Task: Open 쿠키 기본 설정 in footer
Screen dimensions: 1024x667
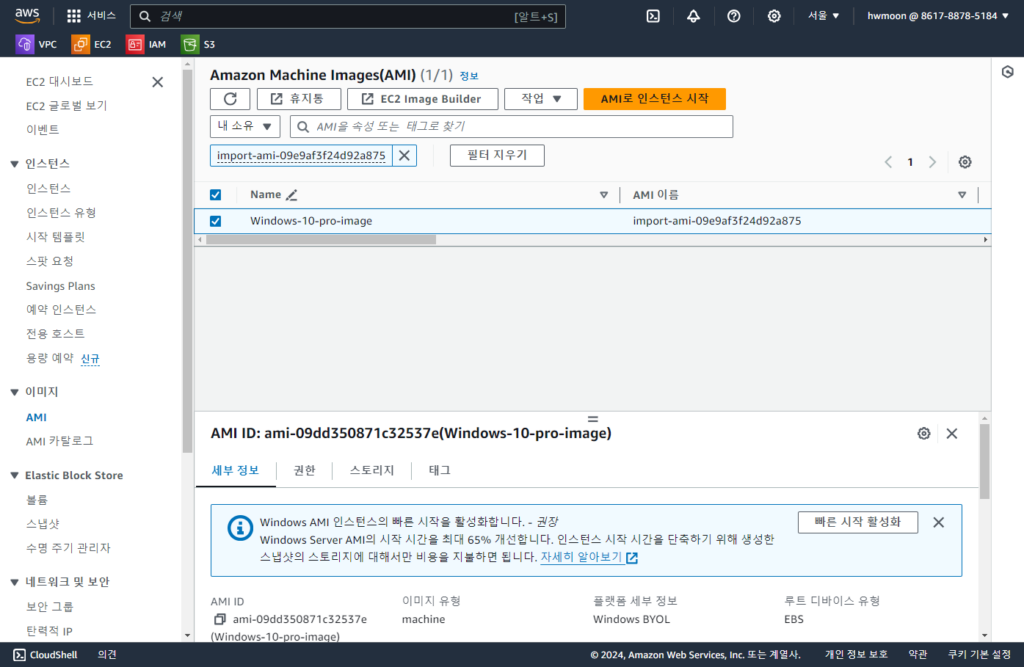Action: (979, 655)
